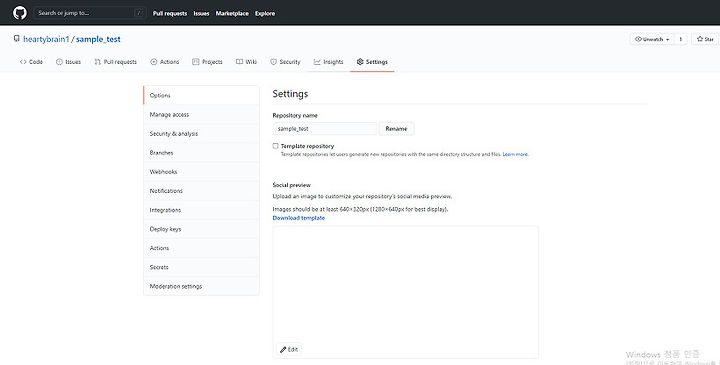This screenshot has height=365, width=720.
Task: Open the Insights tab with graph icon
Action: pyautogui.click(x=328, y=62)
